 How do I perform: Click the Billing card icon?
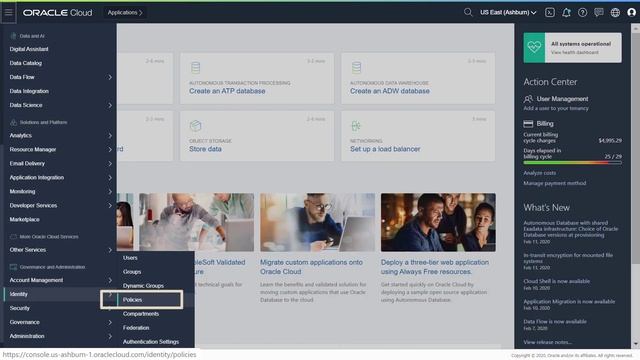coord(528,123)
